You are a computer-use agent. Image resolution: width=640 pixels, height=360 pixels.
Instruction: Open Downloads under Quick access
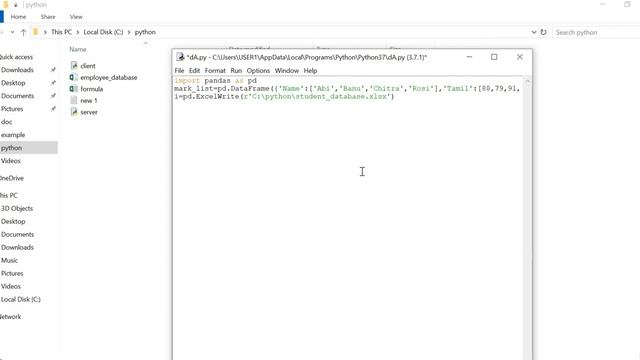pyautogui.click(x=17, y=70)
